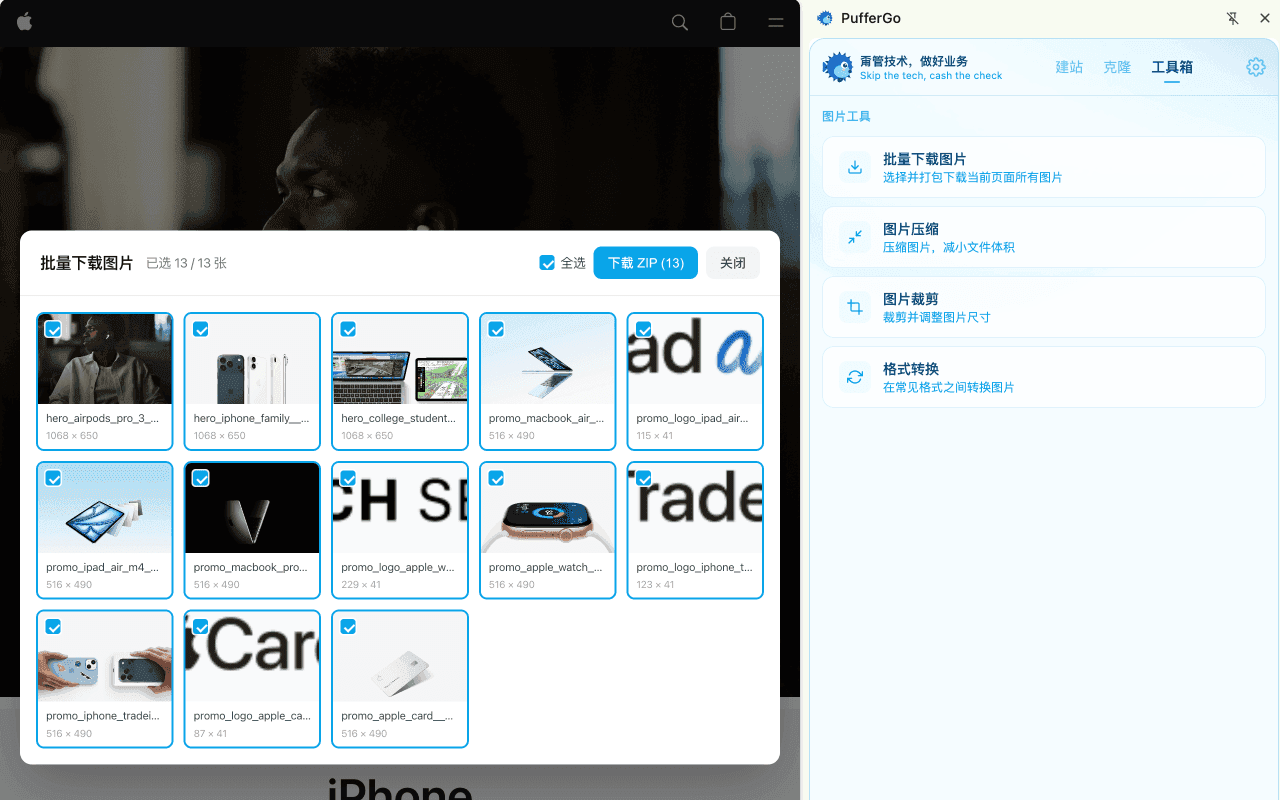Click the image compress arrows icon
This screenshot has height=800, width=1280.
pos(855,237)
